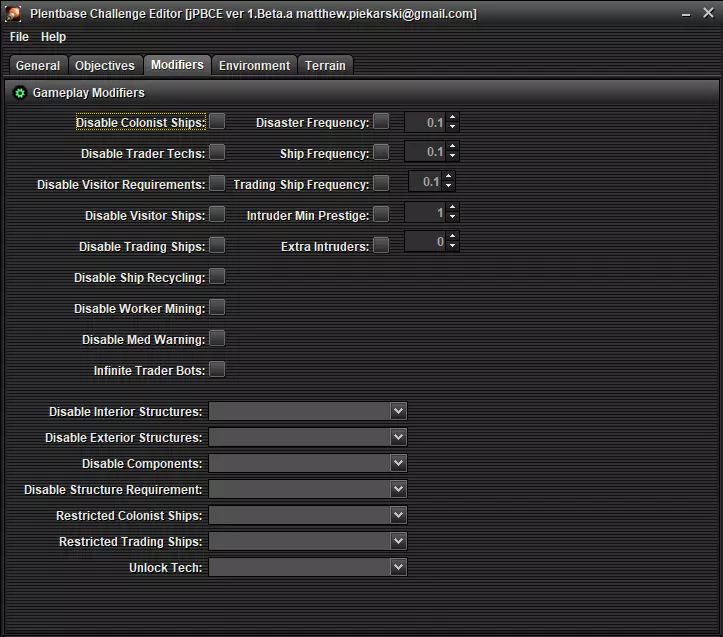Tick the Disable Visitor Ships checkbox
The width and height of the screenshot is (723, 637).
[217, 214]
